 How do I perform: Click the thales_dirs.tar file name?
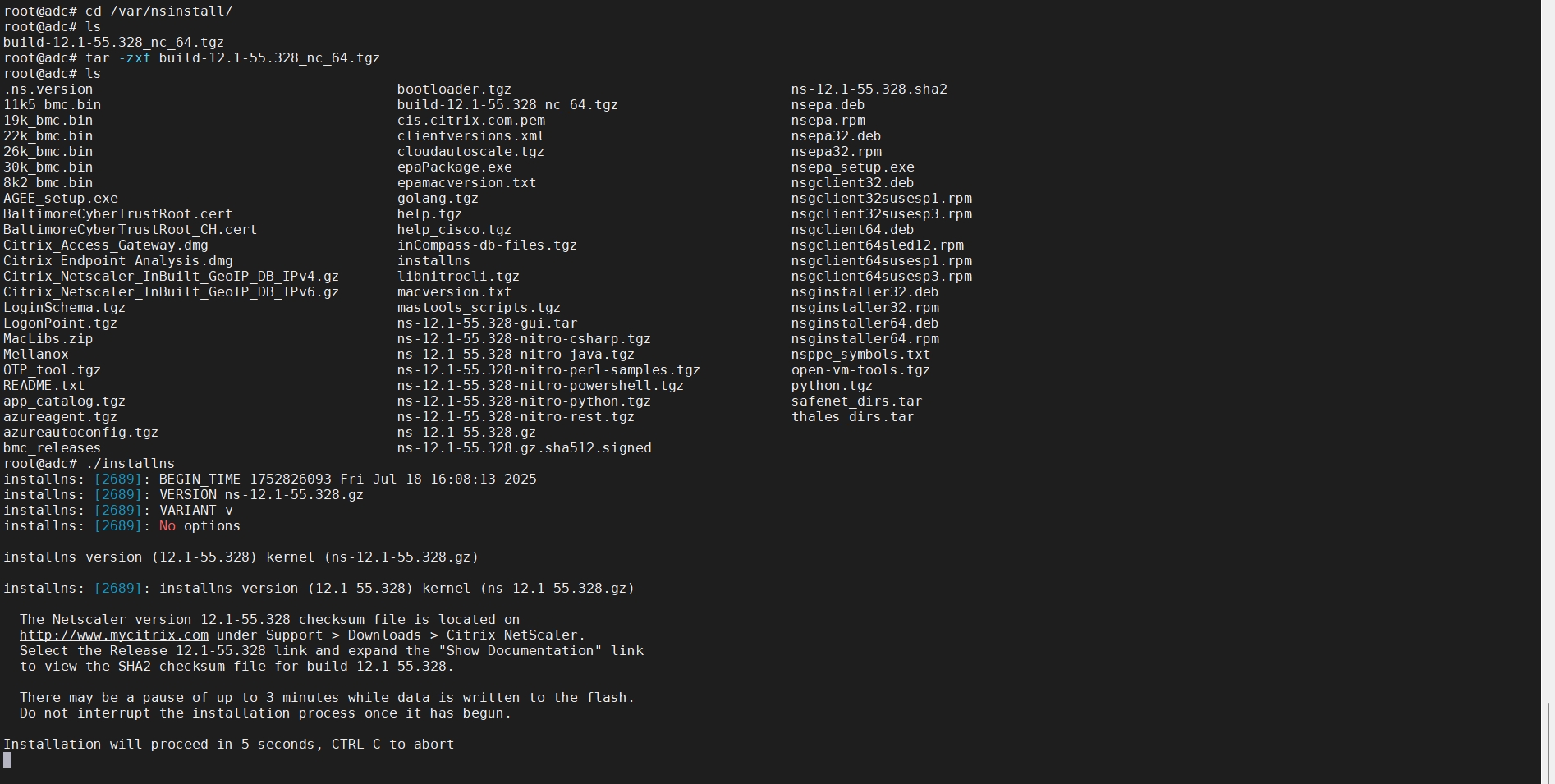tap(852, 417)
